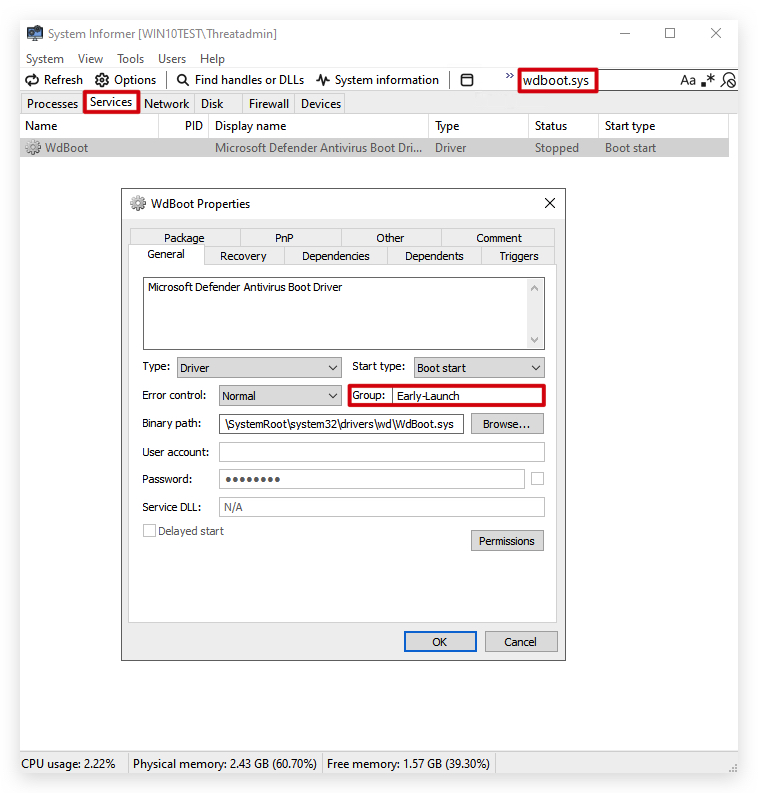Click the description text box

point(335,313)
